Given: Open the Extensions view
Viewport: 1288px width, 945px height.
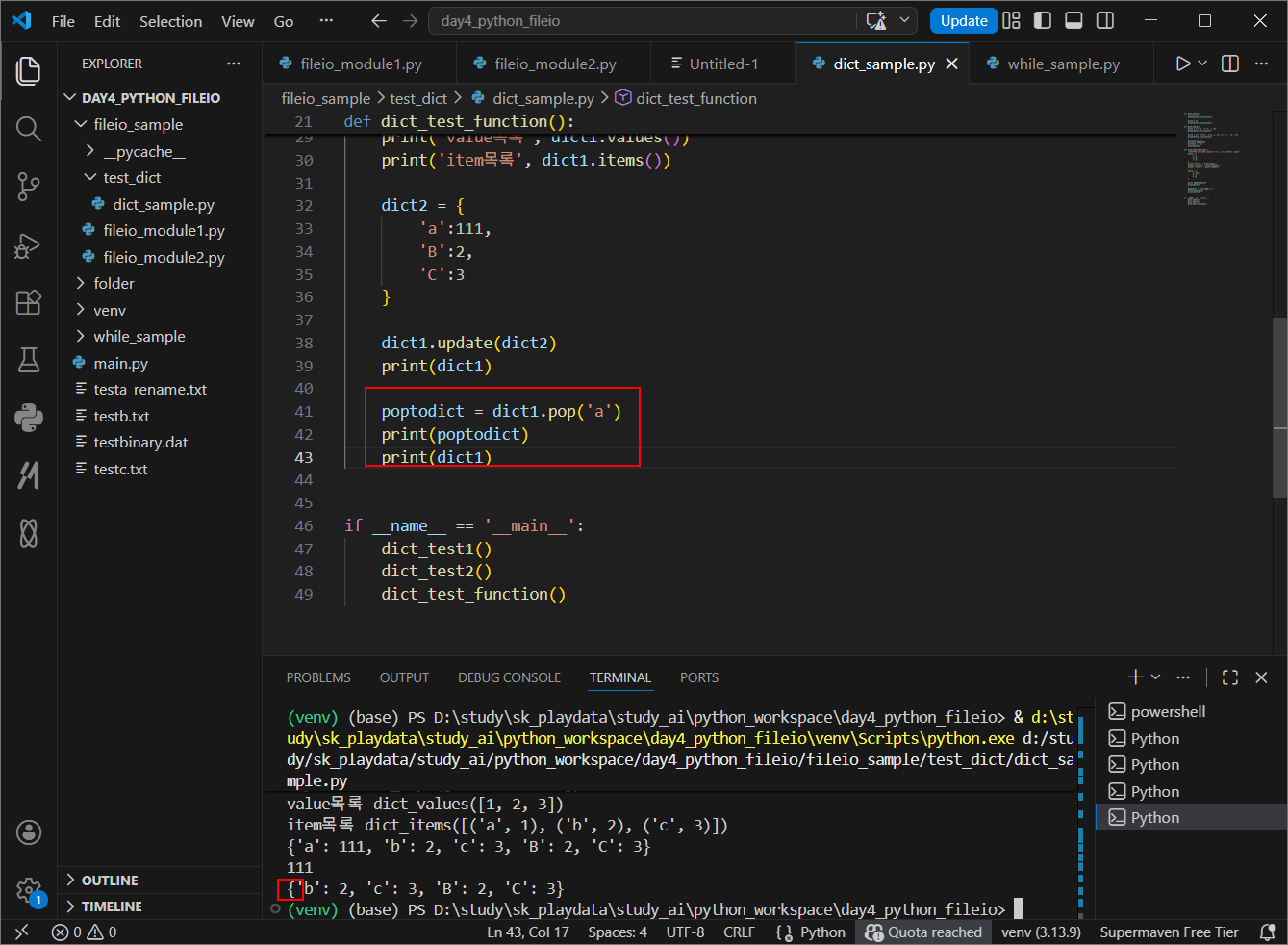Looking at the screenshot, I should coord(29,302).
